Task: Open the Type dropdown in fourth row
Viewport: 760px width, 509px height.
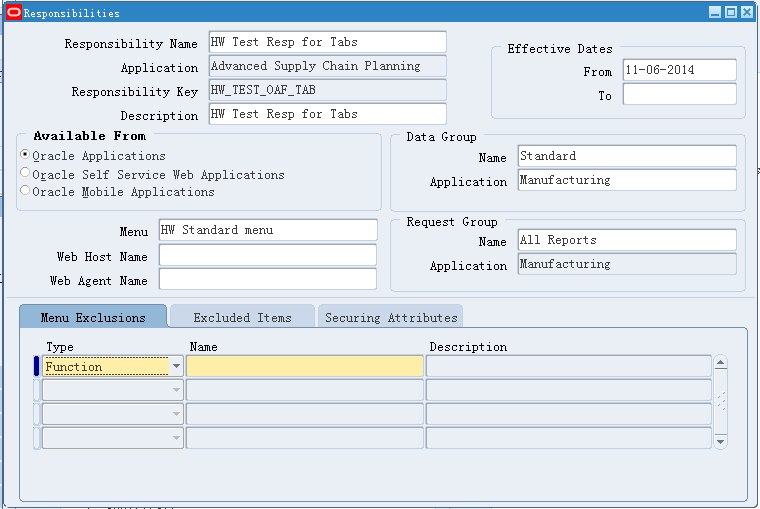Action: (x=176, y=438)
